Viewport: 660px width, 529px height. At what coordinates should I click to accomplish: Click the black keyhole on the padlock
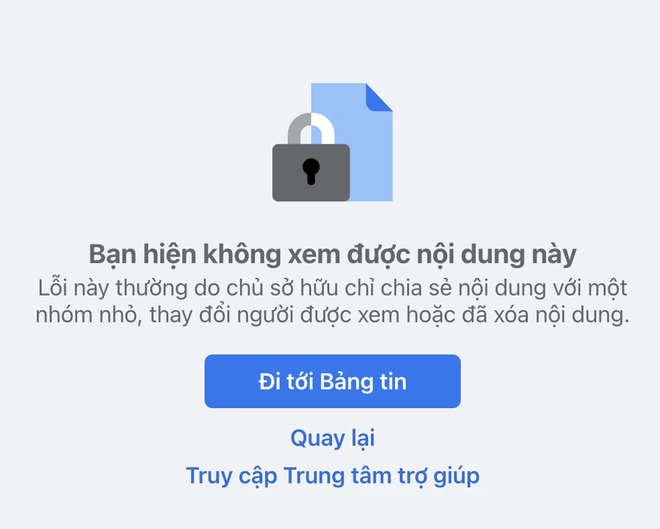coord(311,172)
